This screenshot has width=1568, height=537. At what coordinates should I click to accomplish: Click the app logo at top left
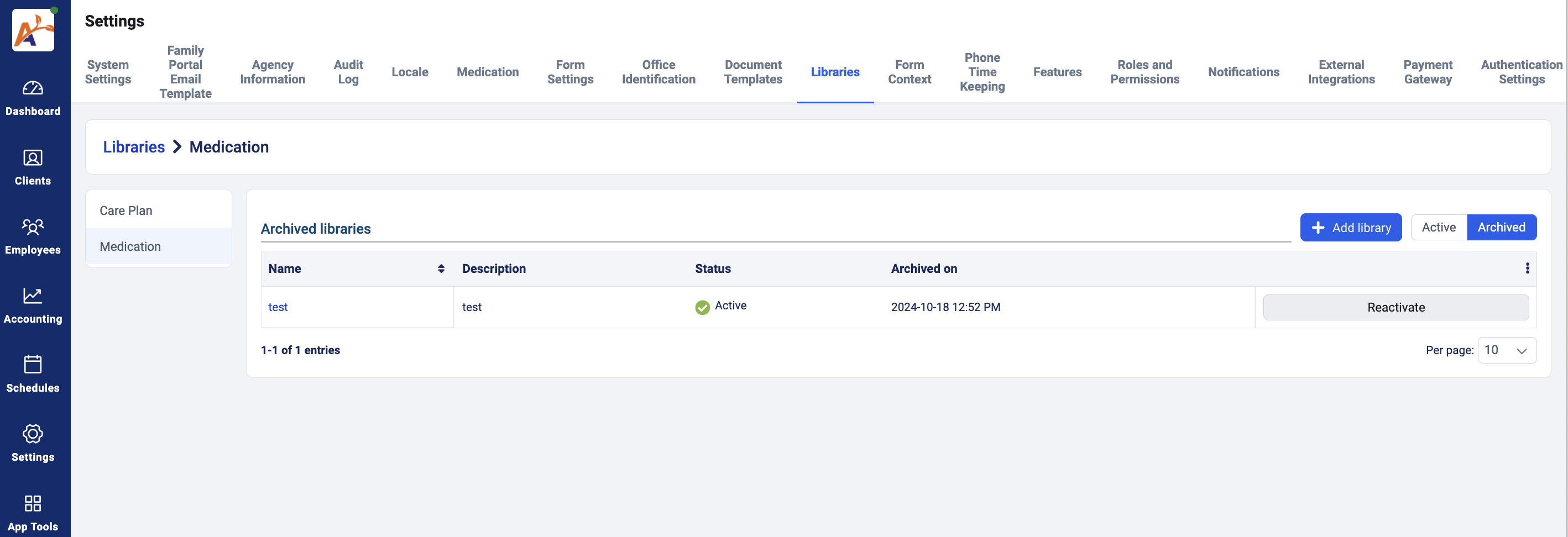point(33,30)
